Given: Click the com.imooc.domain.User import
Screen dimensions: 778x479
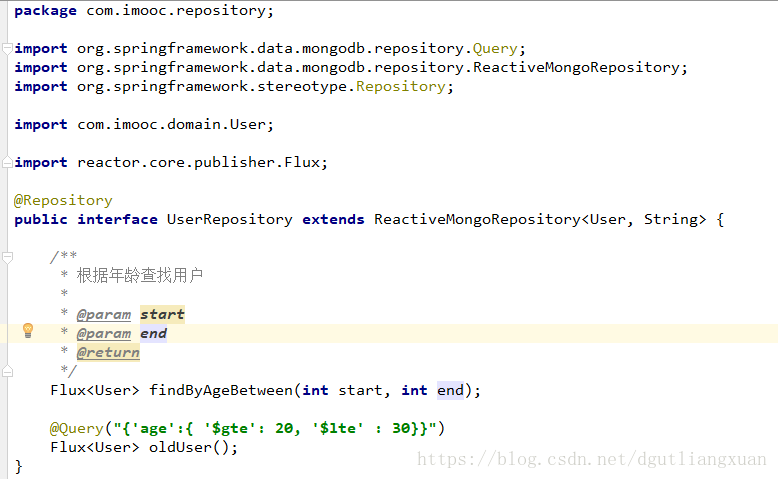Looking at the screenshot, I should click(172, 124).
